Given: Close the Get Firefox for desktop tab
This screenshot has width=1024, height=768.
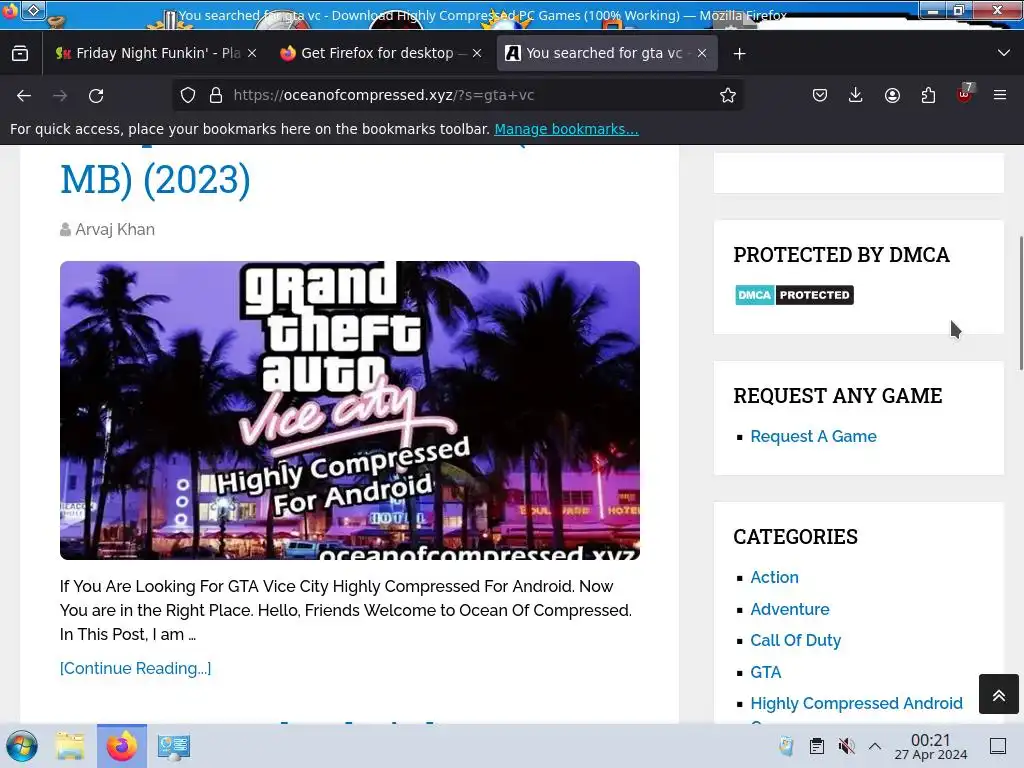Looking at the screenshot, I should click(x=477, y=54).
